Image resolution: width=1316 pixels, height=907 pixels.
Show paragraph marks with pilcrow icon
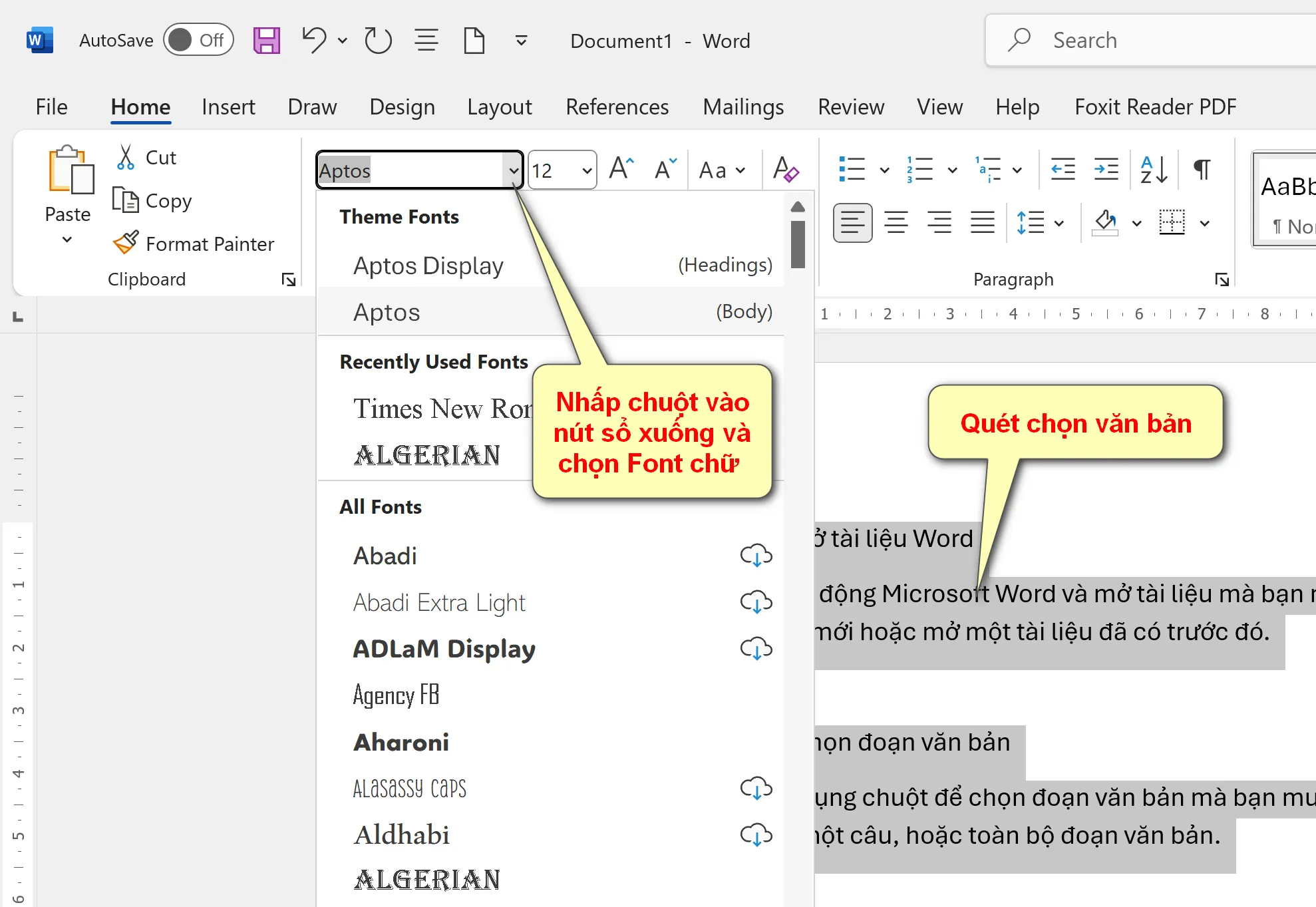click(x=1202, y=170)
